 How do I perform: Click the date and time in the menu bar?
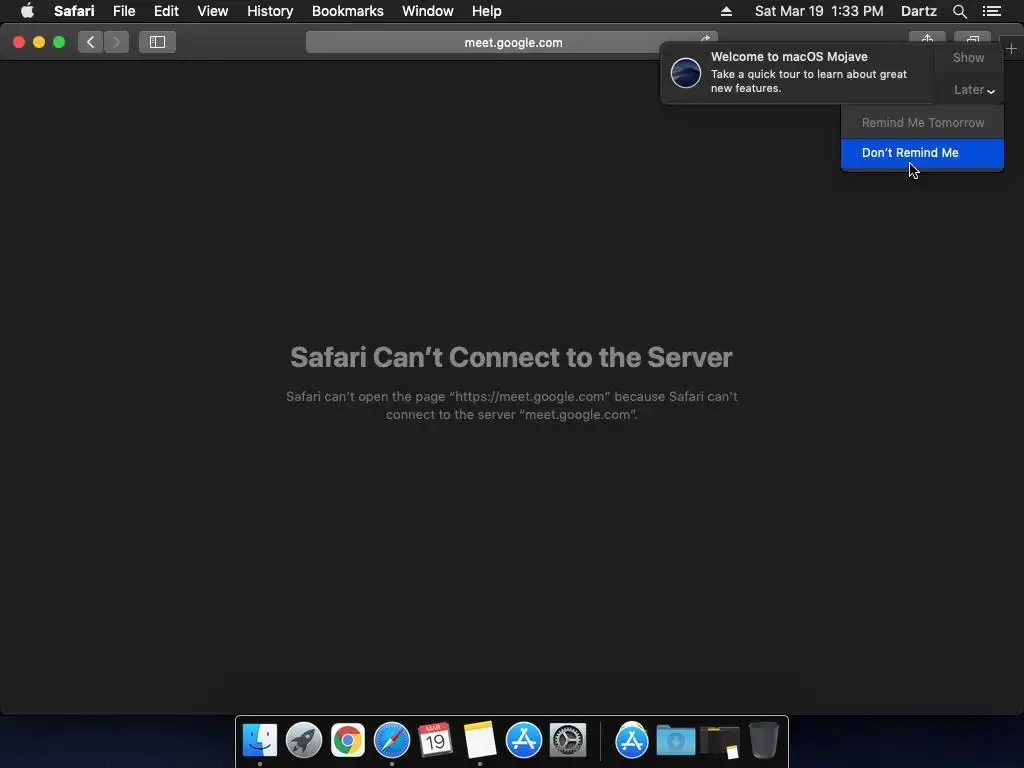(x=819, y=11)
